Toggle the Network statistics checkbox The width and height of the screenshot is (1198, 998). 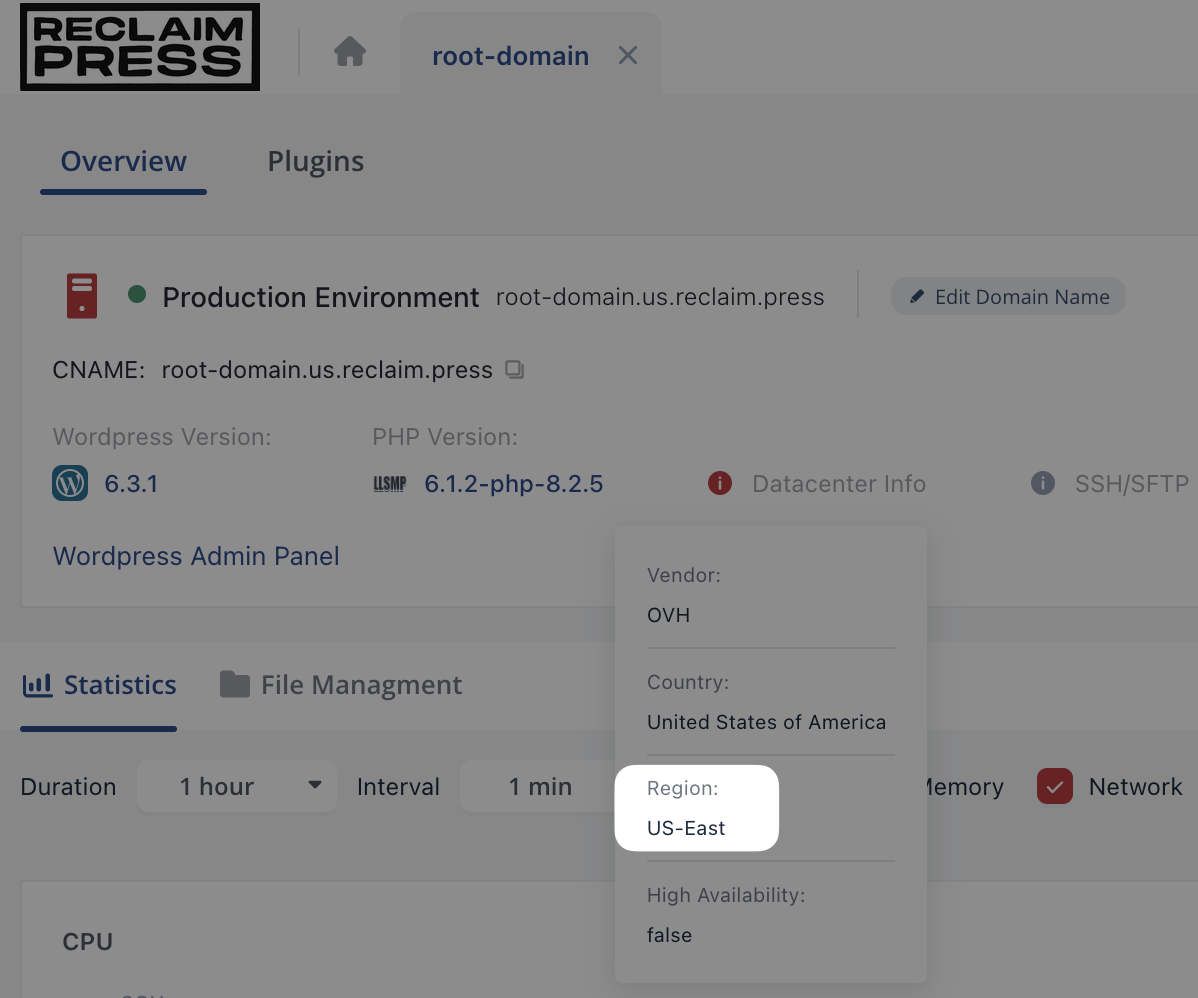(1054, 787)
